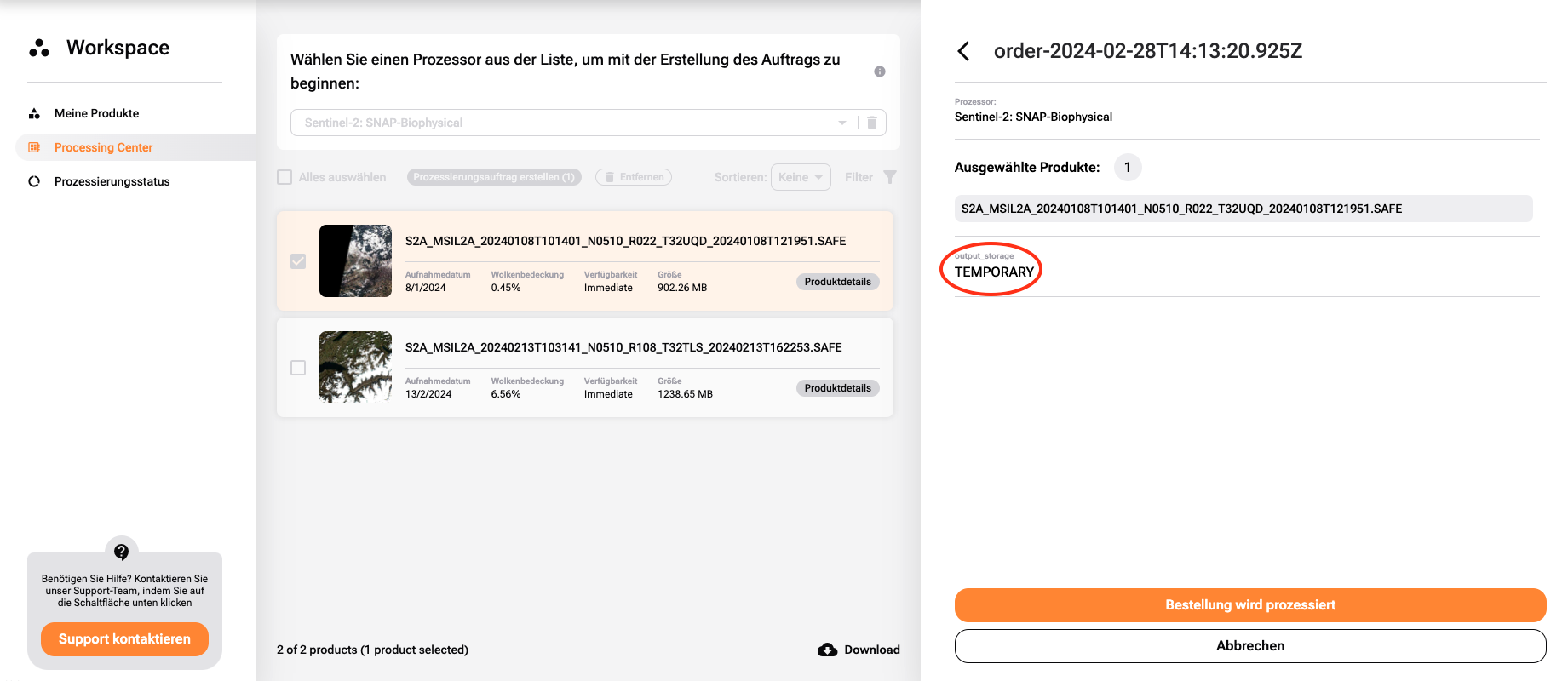Click Bestellung wird prozessiert button

pyautogui.click(x=1250, y=605)
